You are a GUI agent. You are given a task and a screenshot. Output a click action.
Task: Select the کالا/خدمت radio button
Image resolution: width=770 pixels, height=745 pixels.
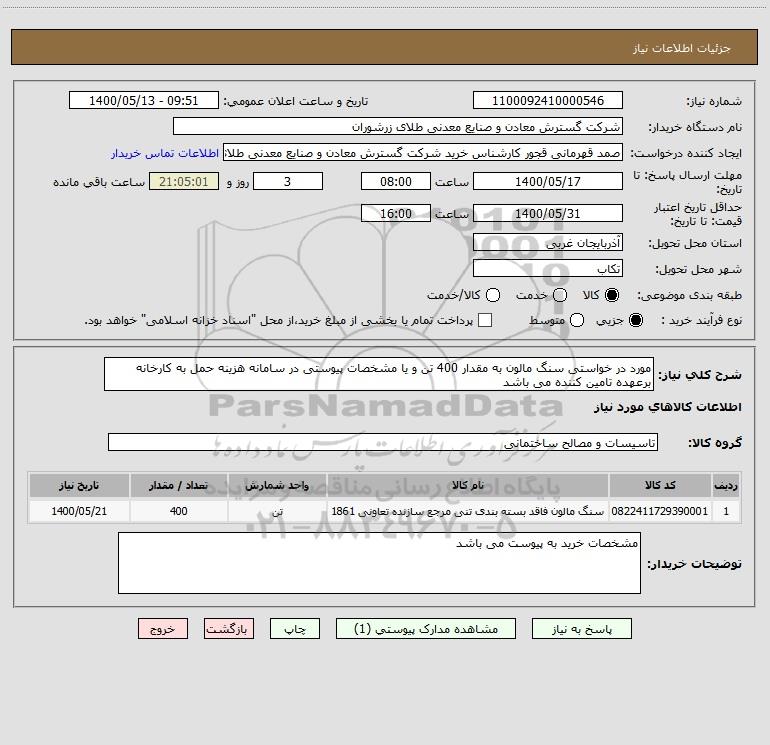click(x=493, y=295)
